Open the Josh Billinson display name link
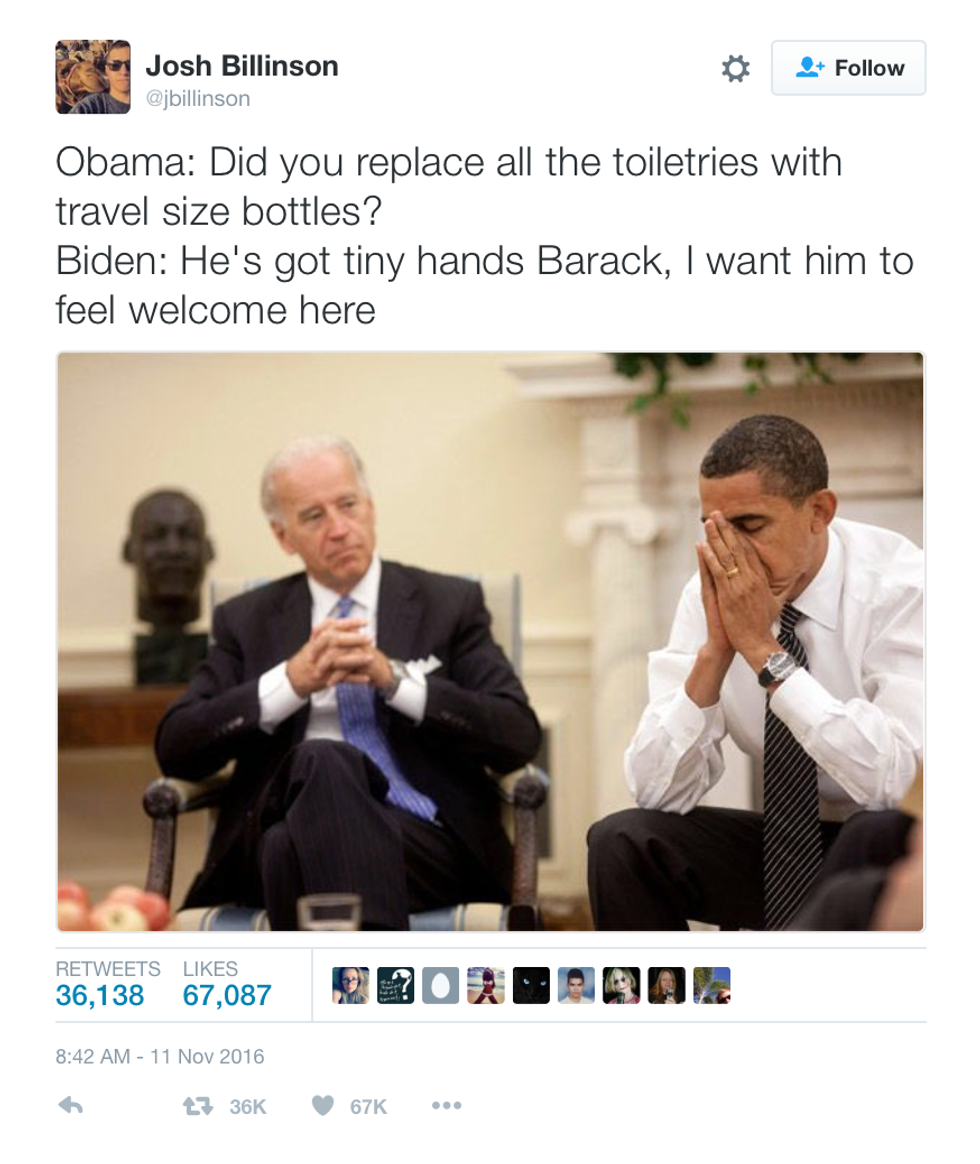Image resolution: width=980 pixels, height=1164 pixels. 242,66
